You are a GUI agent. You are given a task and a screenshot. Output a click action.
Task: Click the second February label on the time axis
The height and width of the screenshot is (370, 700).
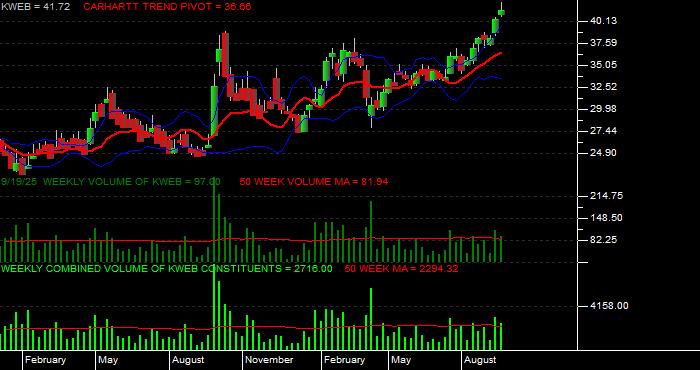coord(344,360)
